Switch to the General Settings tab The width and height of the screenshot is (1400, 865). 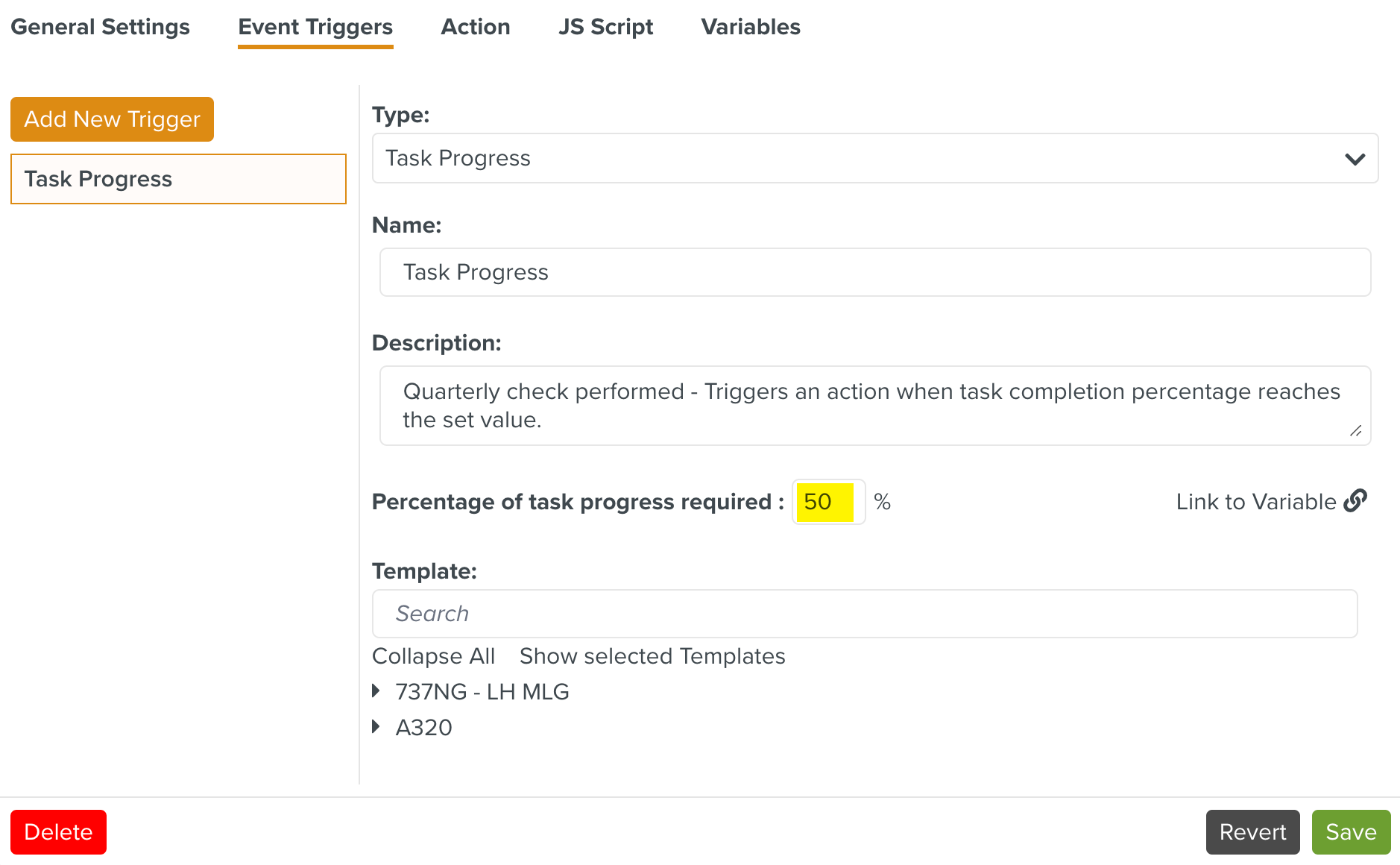click(101, 27)
